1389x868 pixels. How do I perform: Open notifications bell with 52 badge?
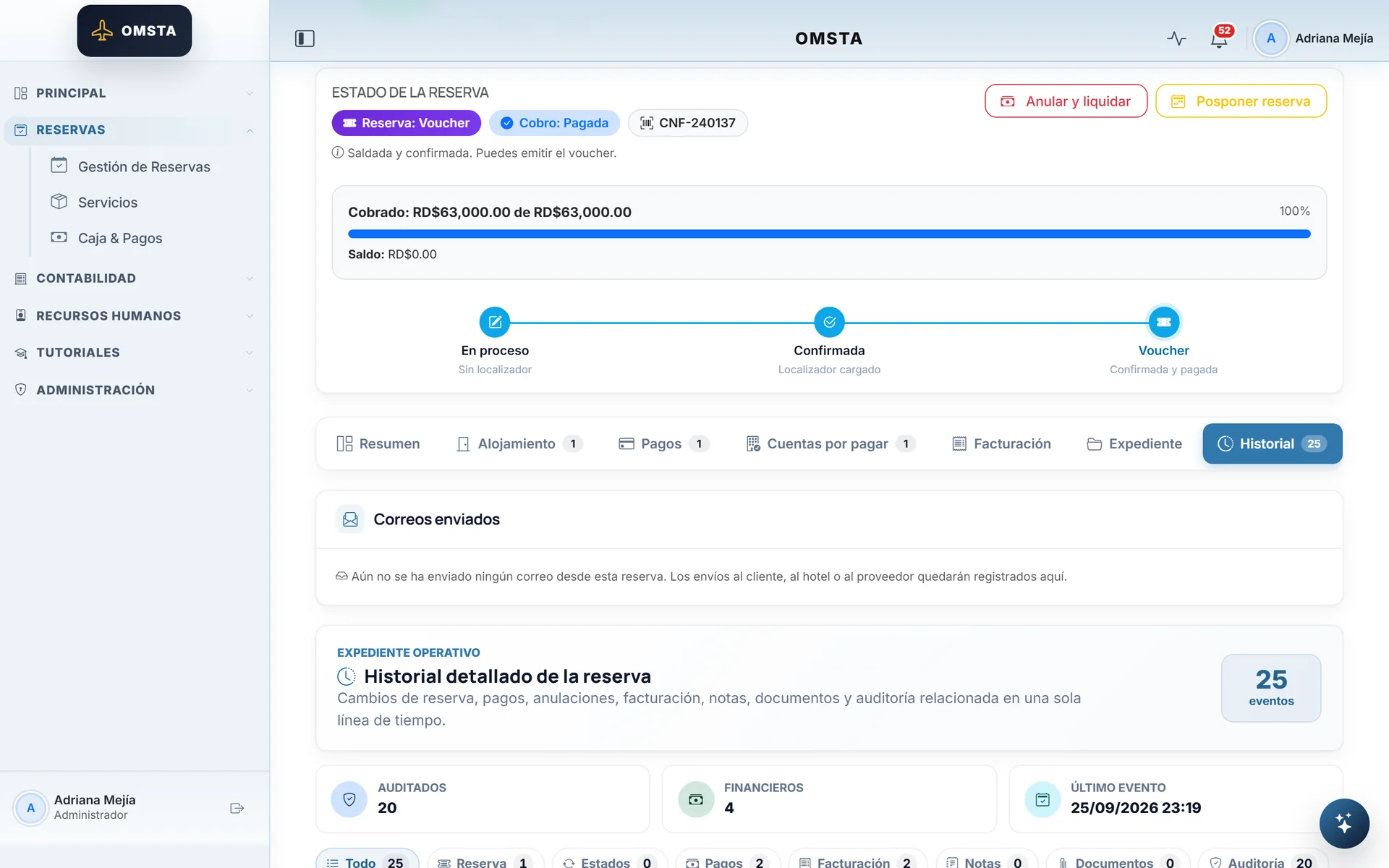(1220, 38)
